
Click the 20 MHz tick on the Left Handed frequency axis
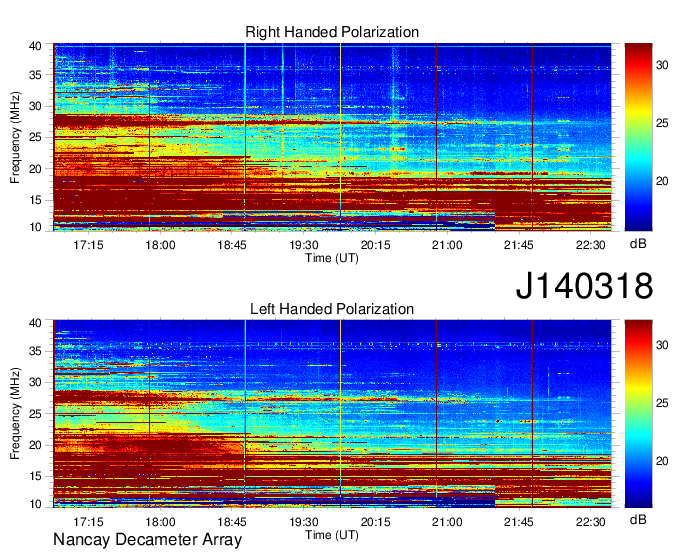(x=35, y=445)
